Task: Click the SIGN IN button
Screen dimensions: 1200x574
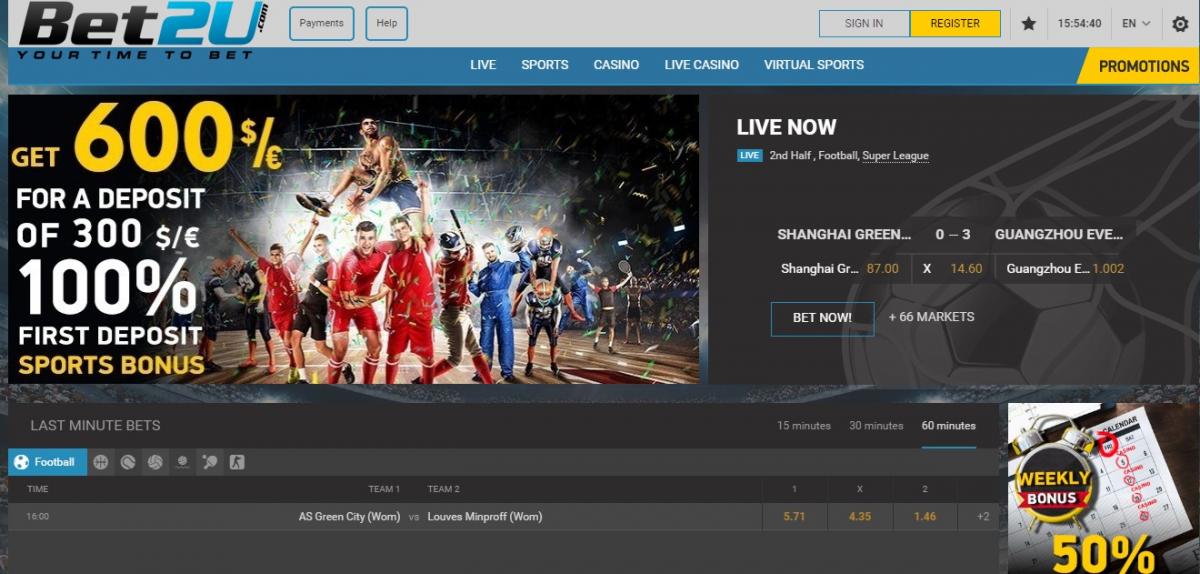Action: tap(864, 23)
